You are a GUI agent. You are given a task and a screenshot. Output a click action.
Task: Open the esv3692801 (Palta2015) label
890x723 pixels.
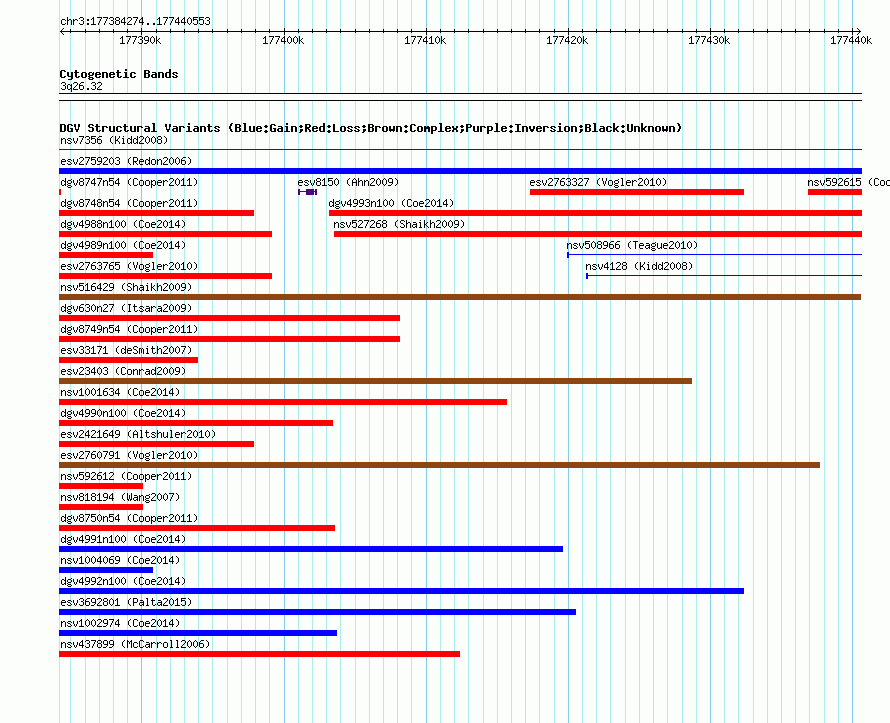click(126, 602)
